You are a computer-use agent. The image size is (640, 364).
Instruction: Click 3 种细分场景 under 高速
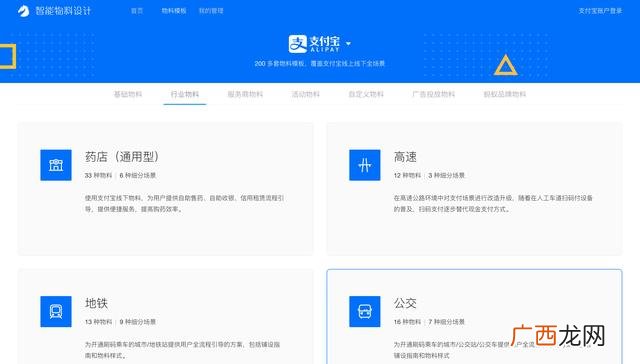click(x=447, y=175)
